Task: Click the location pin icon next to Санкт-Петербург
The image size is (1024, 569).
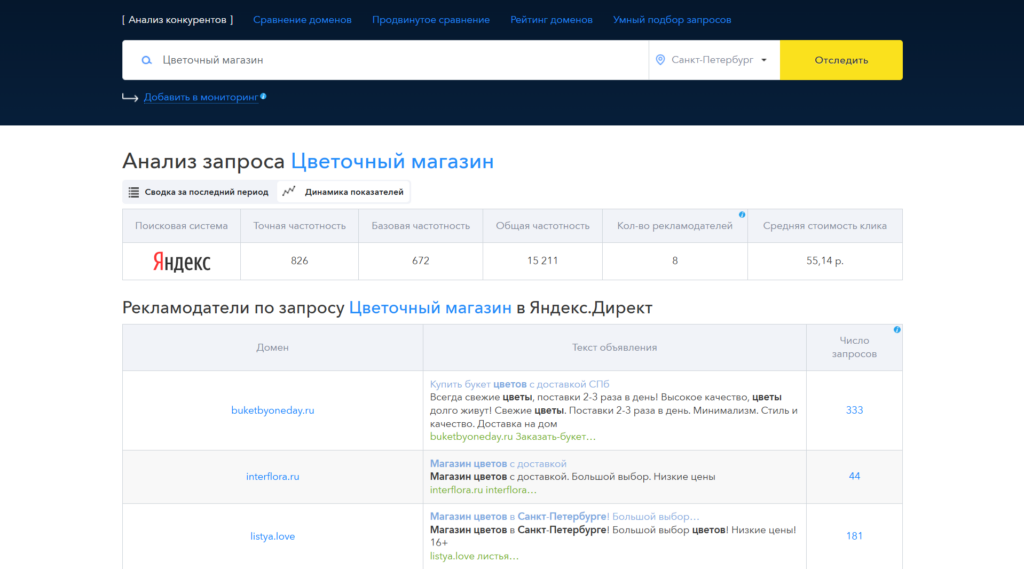Action: coord(660,59)
